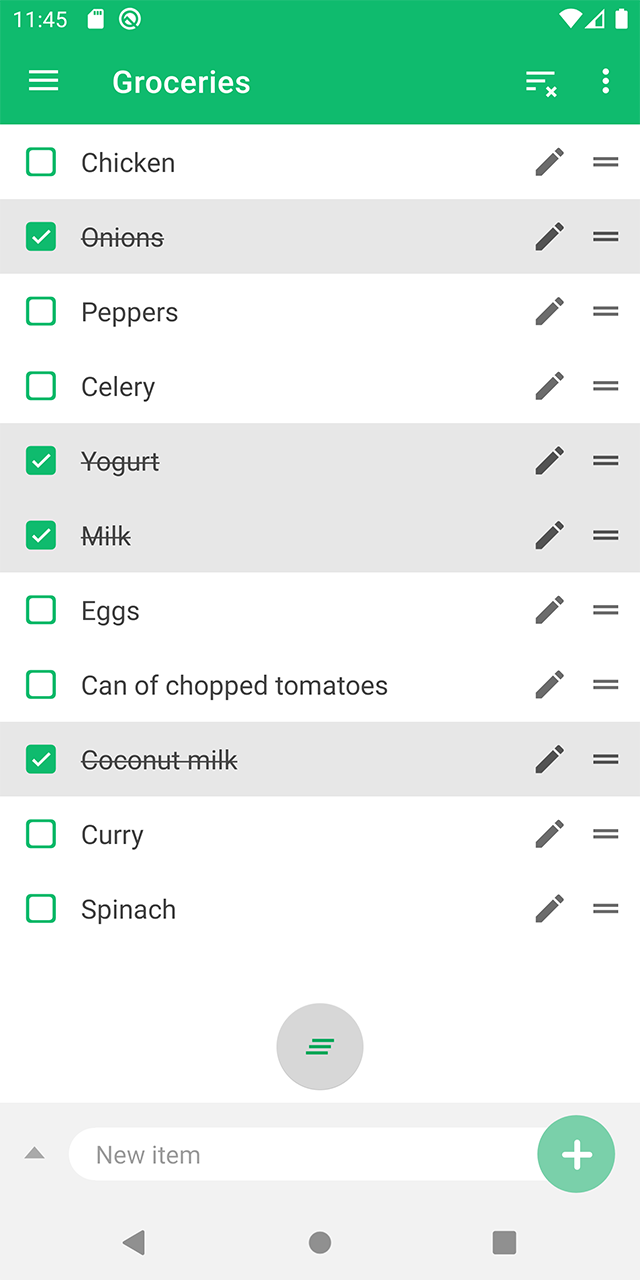Check the Peppers checkbox
Image resolution: width=640 pixels, height=1280 pixels.
tap(41, 312)
